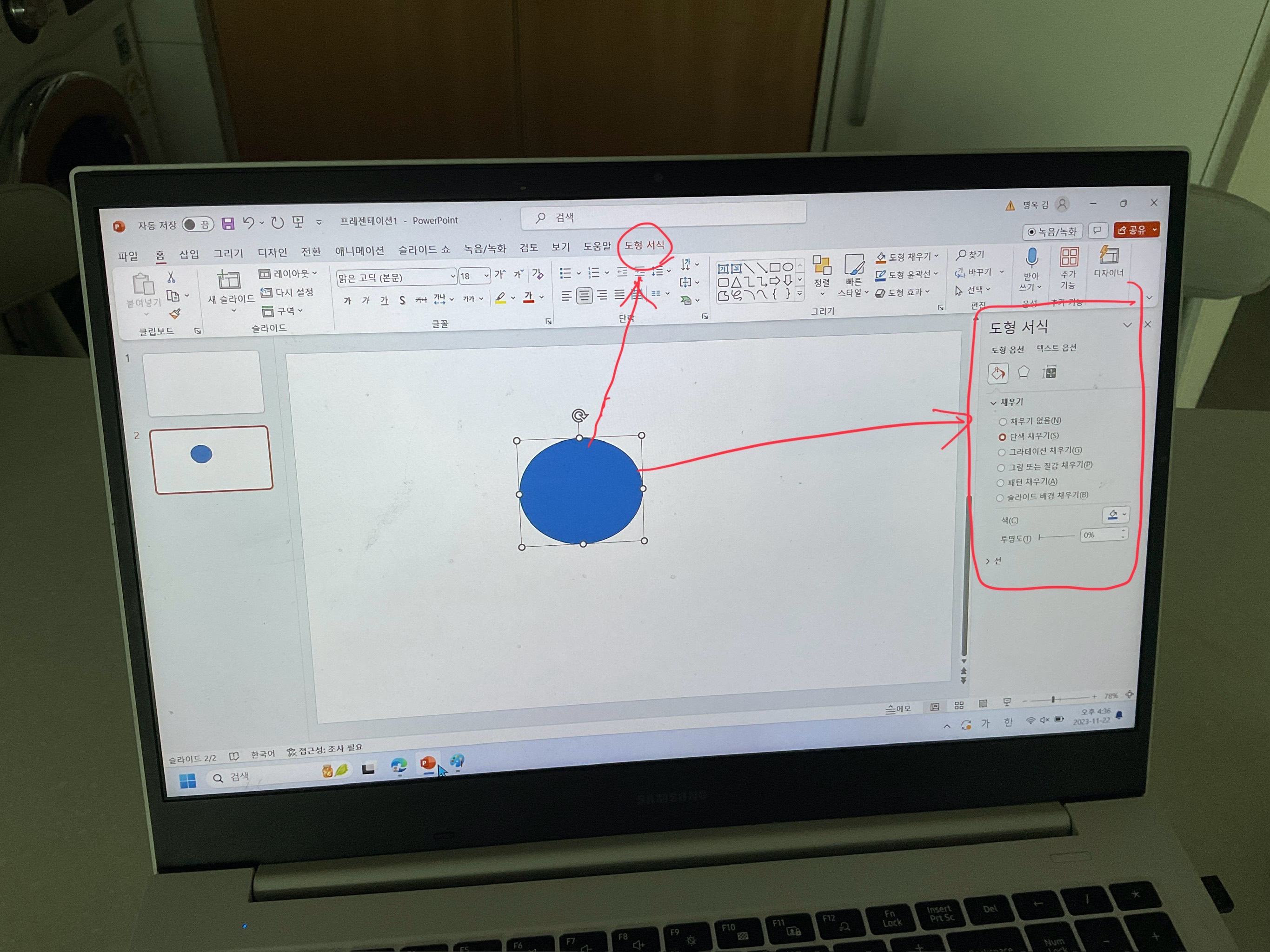Viewport: 1270px width, 952px height.
Task: Click the Save icon in title bar
Action: point(228,224)
